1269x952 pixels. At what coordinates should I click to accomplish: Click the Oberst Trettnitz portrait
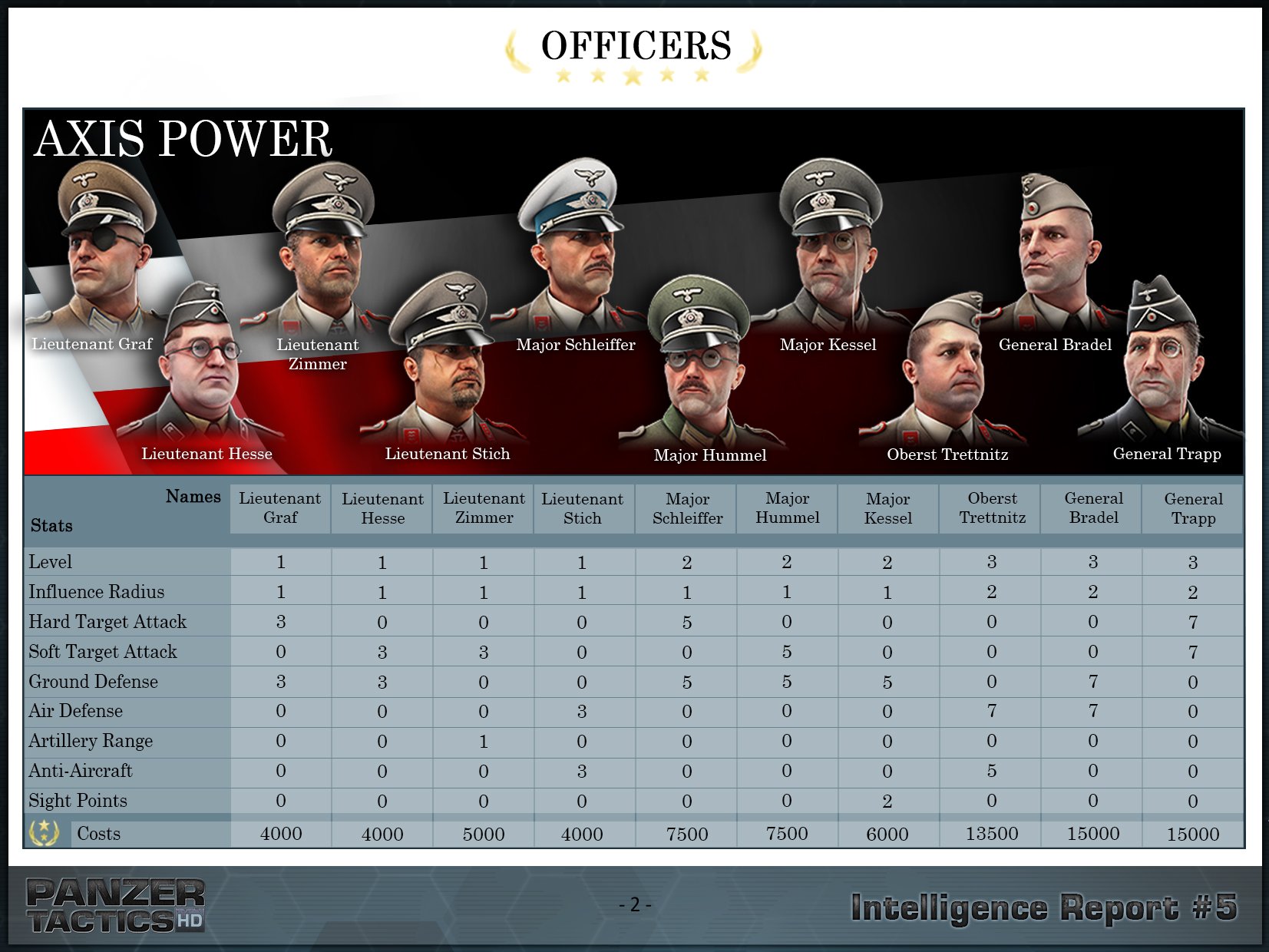pyautogui.click(x=946, y=369)
